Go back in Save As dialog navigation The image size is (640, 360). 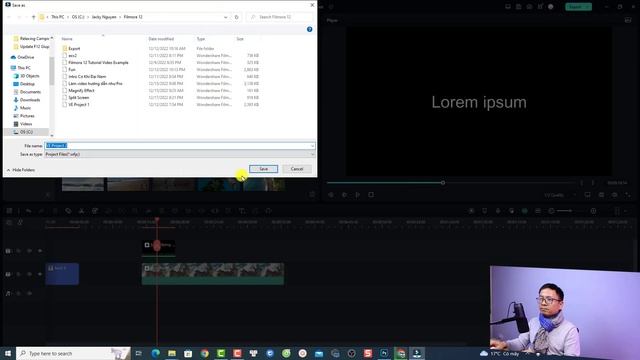tap(9, 17)
